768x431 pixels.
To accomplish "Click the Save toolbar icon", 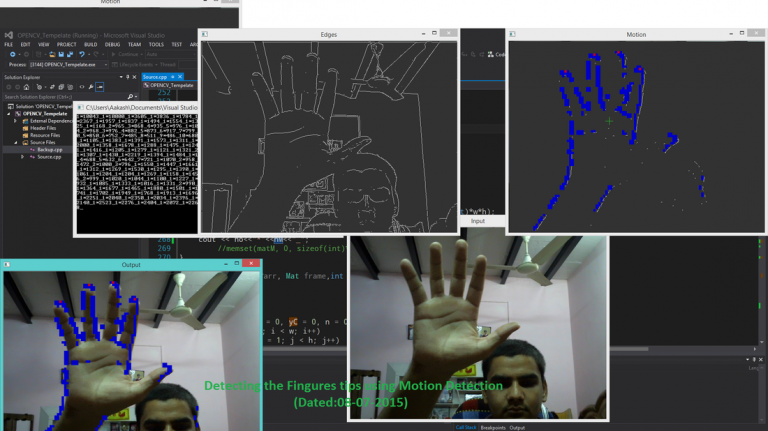I will (x=61, y=54).
